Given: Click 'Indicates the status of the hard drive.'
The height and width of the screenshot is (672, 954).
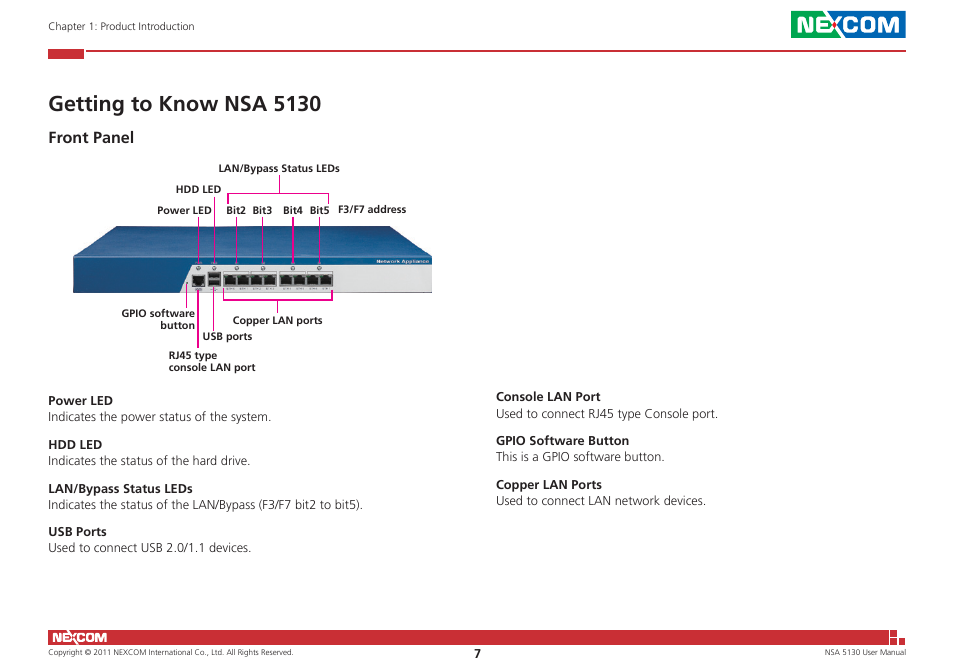Looking at the screenshot, I should click(x=149, y=461).
